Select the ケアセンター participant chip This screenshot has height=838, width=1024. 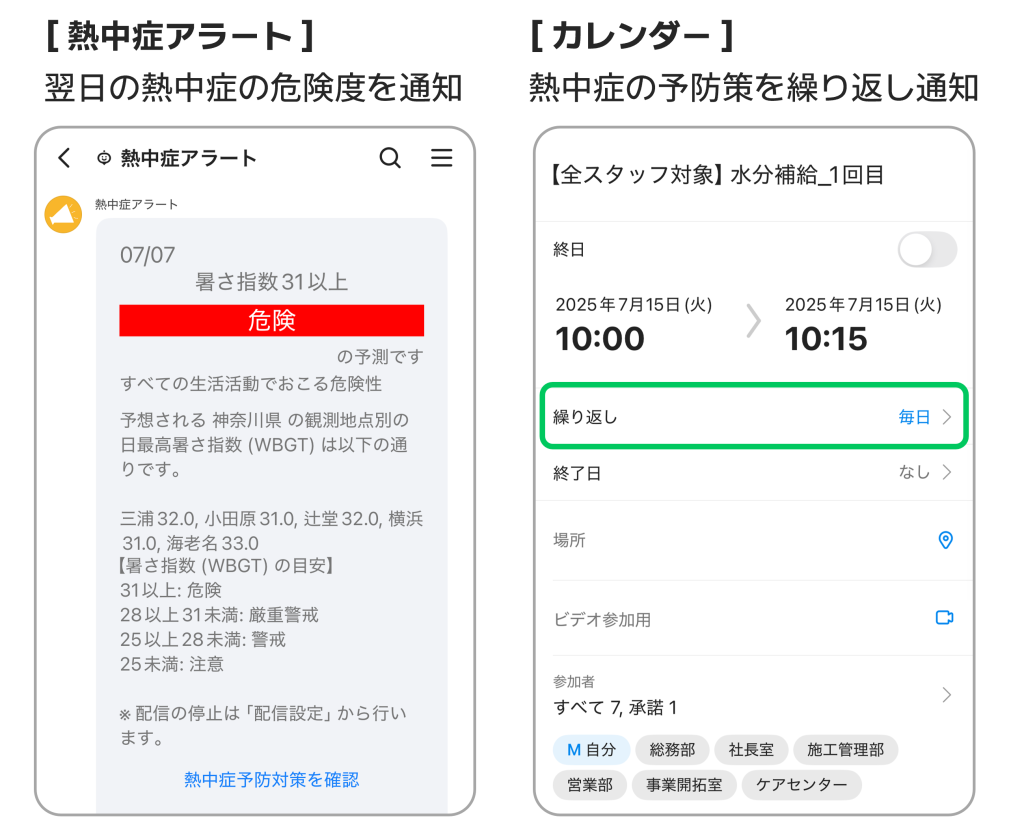801,785
